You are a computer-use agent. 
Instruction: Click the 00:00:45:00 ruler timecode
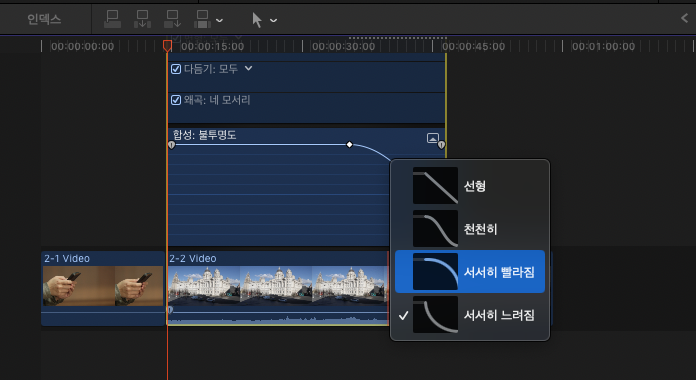pos(473,46)
